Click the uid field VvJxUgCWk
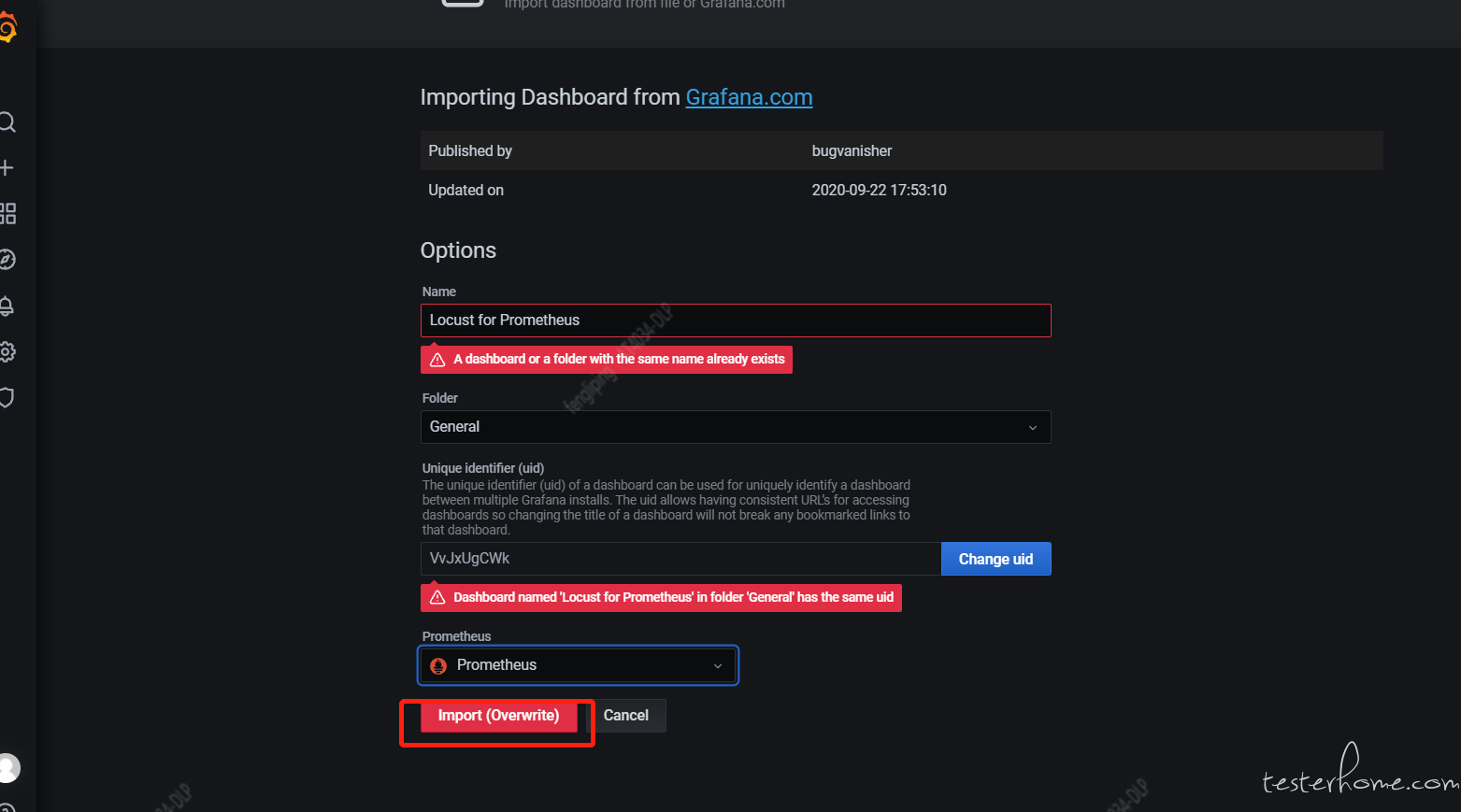The height and width of the screenshot is (812, 1461). (680, 559)
